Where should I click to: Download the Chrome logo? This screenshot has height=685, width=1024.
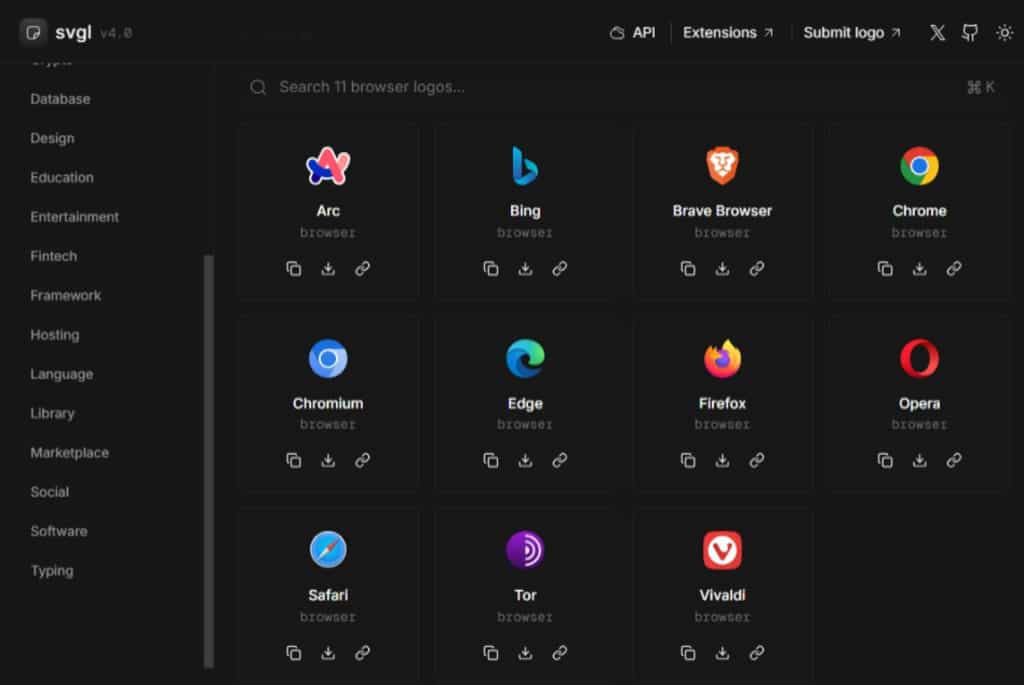tap(920, 268)
